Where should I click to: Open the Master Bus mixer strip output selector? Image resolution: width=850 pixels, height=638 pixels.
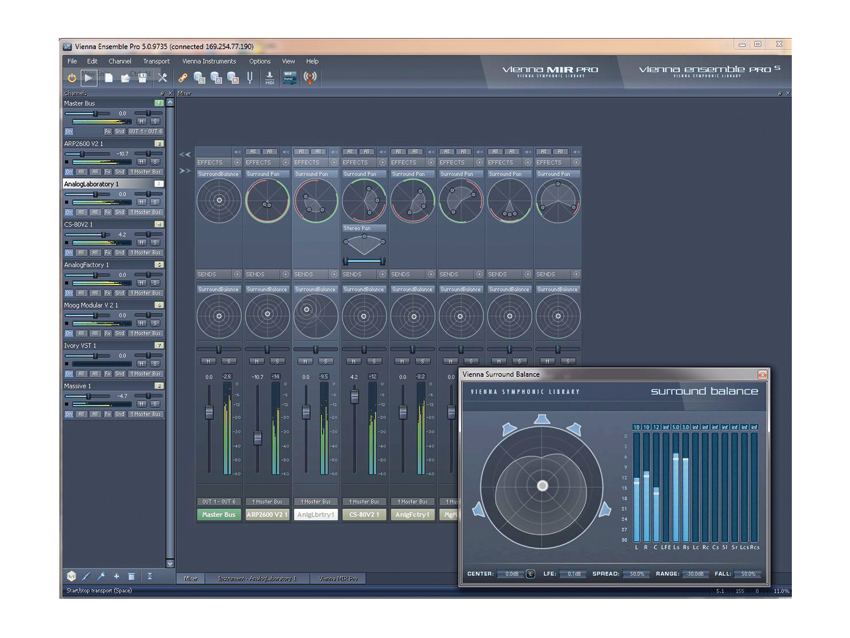[218, 502]
